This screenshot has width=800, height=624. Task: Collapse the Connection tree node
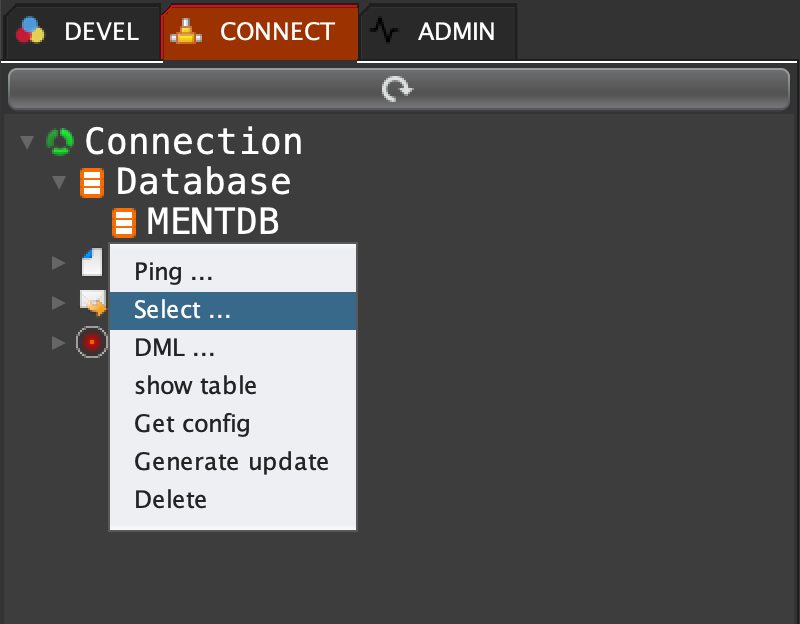pyautogui.click(x=27, y=143)
